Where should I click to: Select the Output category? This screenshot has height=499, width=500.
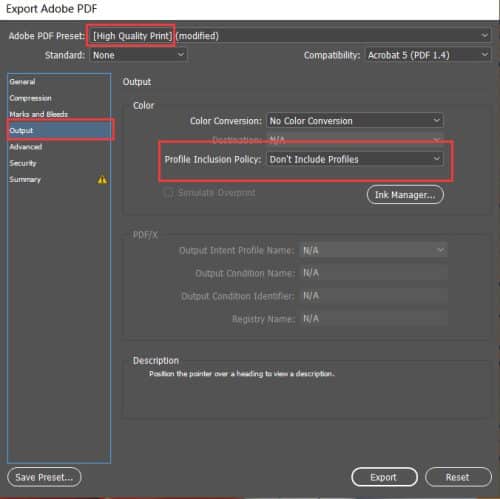[x=59, y=130]
